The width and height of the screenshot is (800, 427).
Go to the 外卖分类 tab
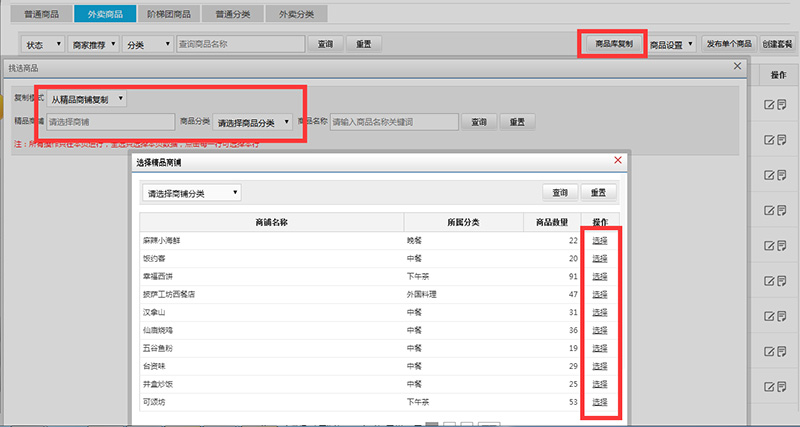pyautogui.click(x=296, y=14)
